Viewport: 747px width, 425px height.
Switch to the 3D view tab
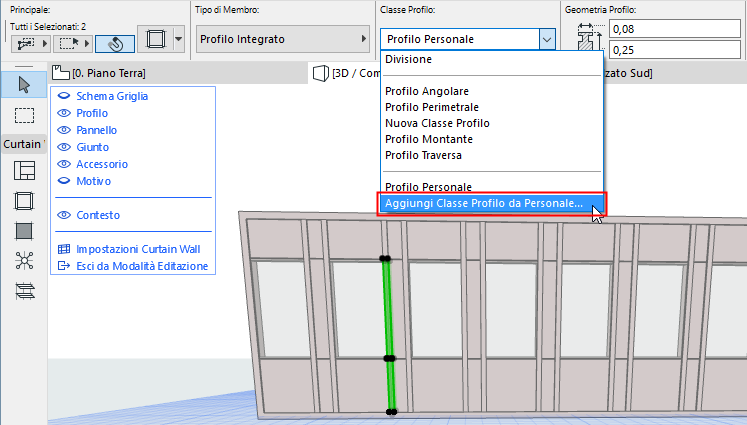pos(345,73)
